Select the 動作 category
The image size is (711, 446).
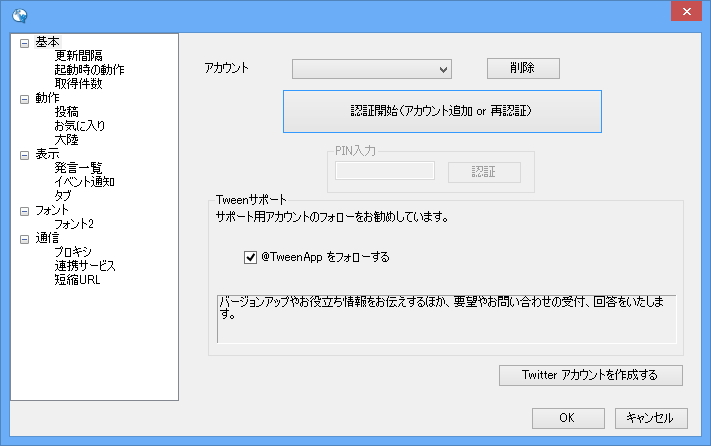48,98
